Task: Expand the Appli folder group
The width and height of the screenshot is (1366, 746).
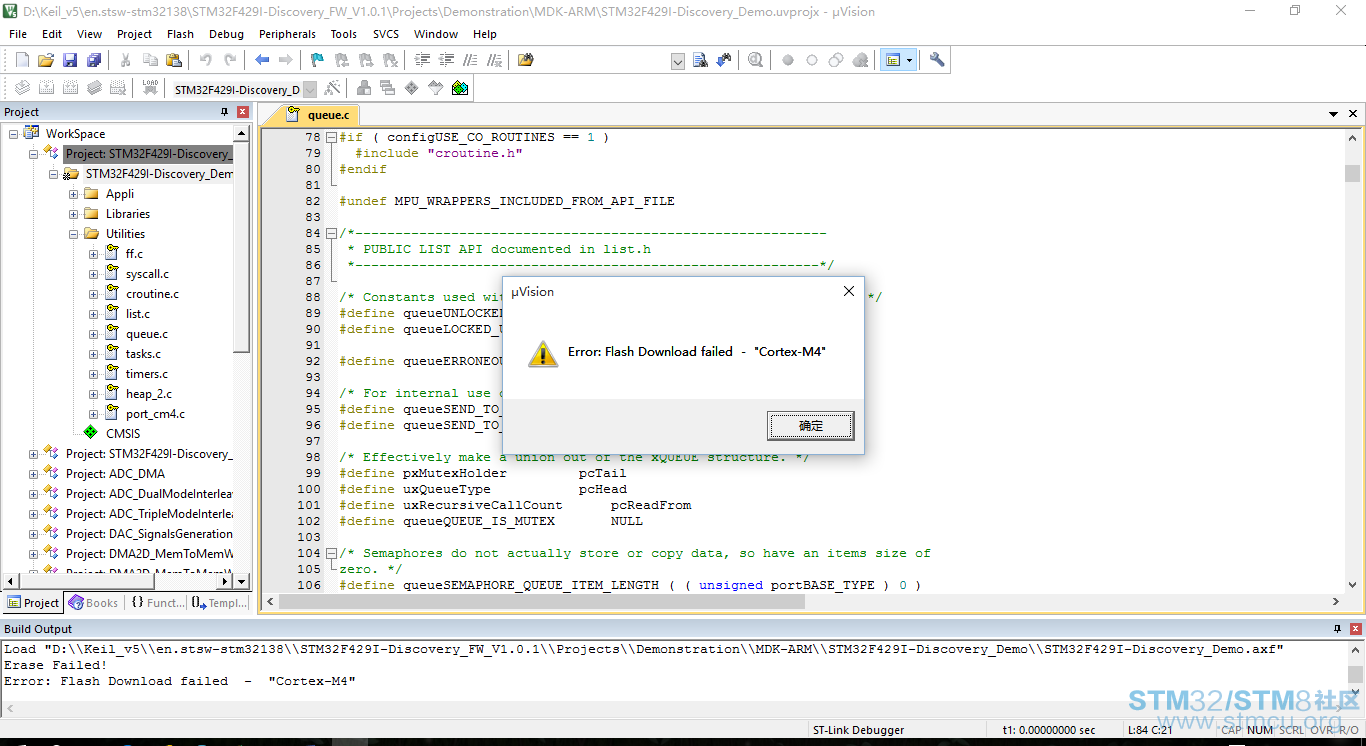Action: coord(74,194)
